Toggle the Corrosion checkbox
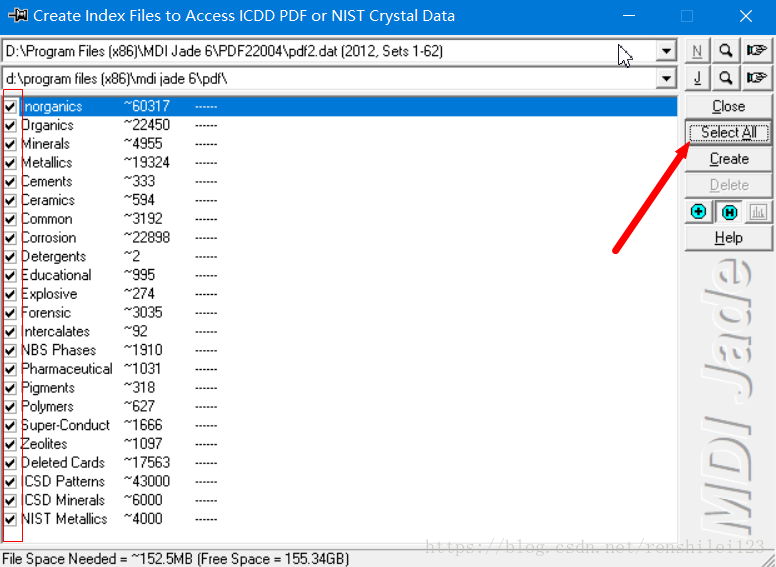The height and width of the screenshot is (567, 776). (x=10, y=238)
